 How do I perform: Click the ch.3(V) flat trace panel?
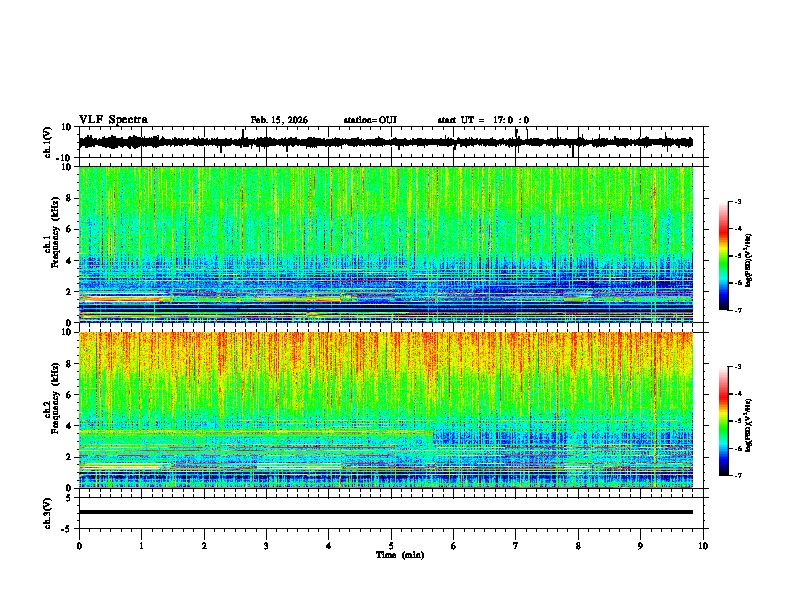pos(393,513)
